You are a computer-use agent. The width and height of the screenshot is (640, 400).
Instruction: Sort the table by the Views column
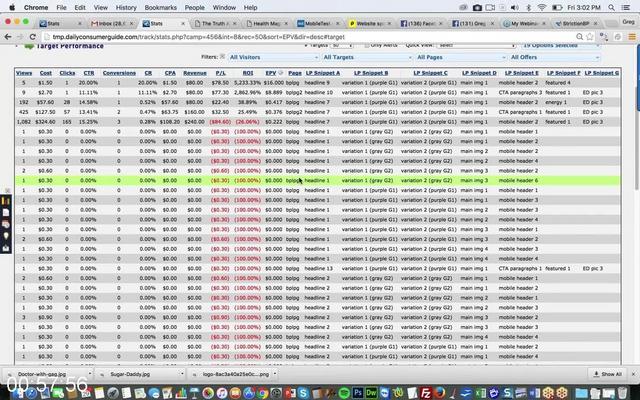coord(24,73)
